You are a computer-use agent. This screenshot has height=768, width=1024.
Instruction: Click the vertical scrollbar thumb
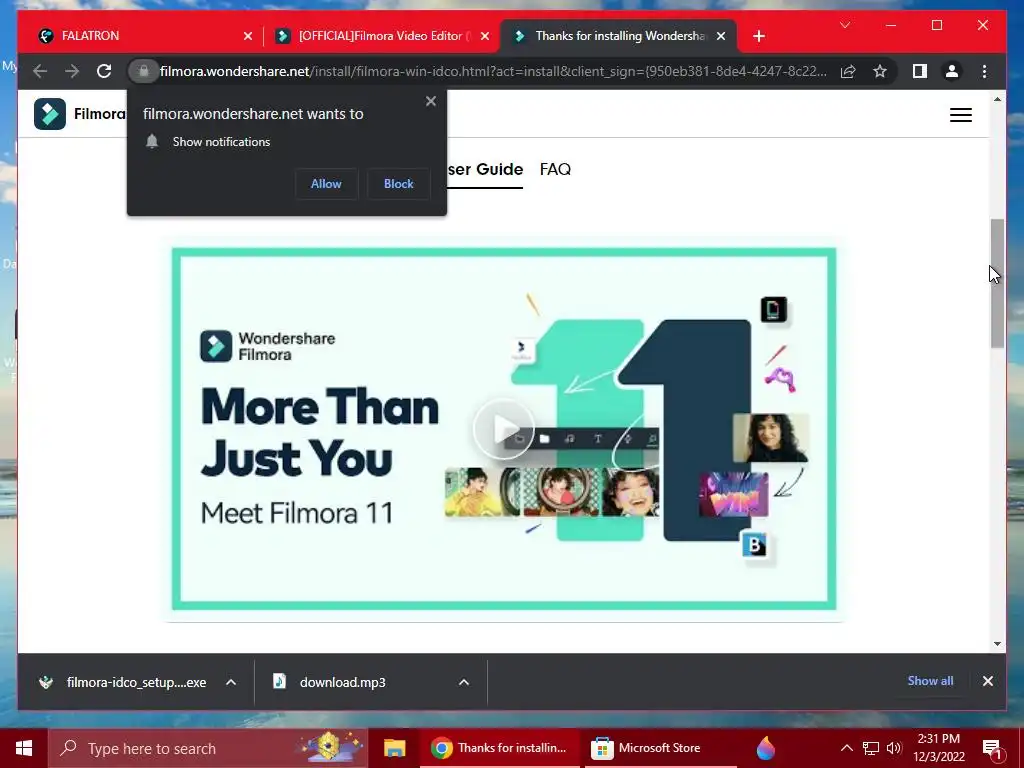(x=997, y=283)
